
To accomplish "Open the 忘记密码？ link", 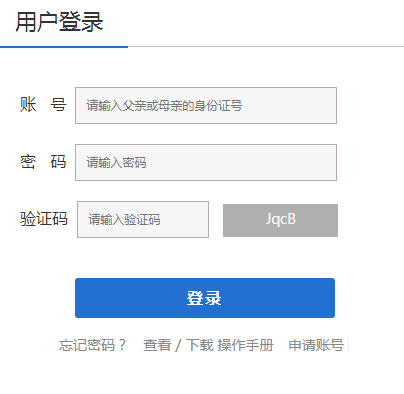I will click(93, 345).
